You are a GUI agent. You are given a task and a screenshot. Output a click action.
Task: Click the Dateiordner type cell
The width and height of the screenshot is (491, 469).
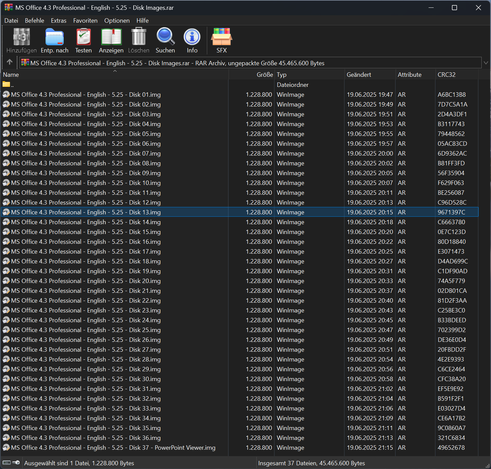(x=292, y=85)
